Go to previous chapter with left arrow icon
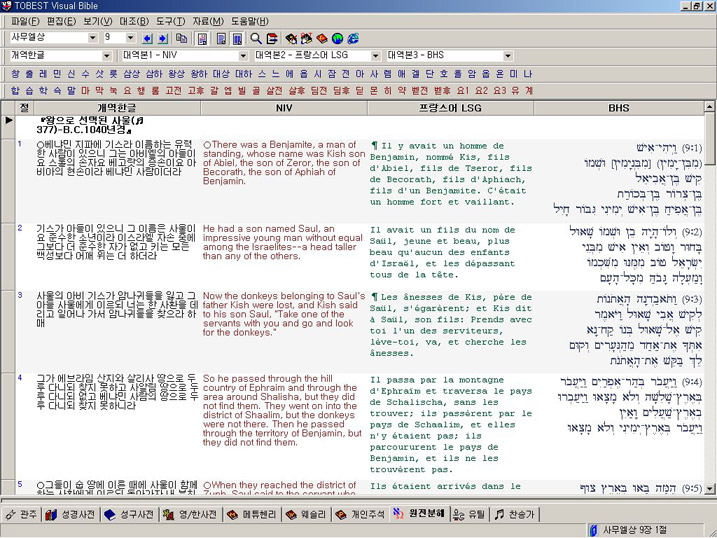 [147, 39]
